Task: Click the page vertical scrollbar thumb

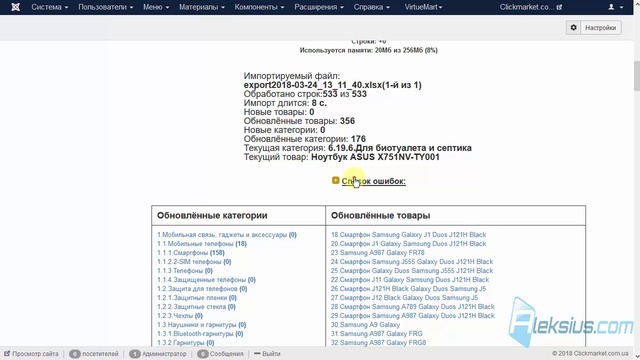Action: point(637,76)
